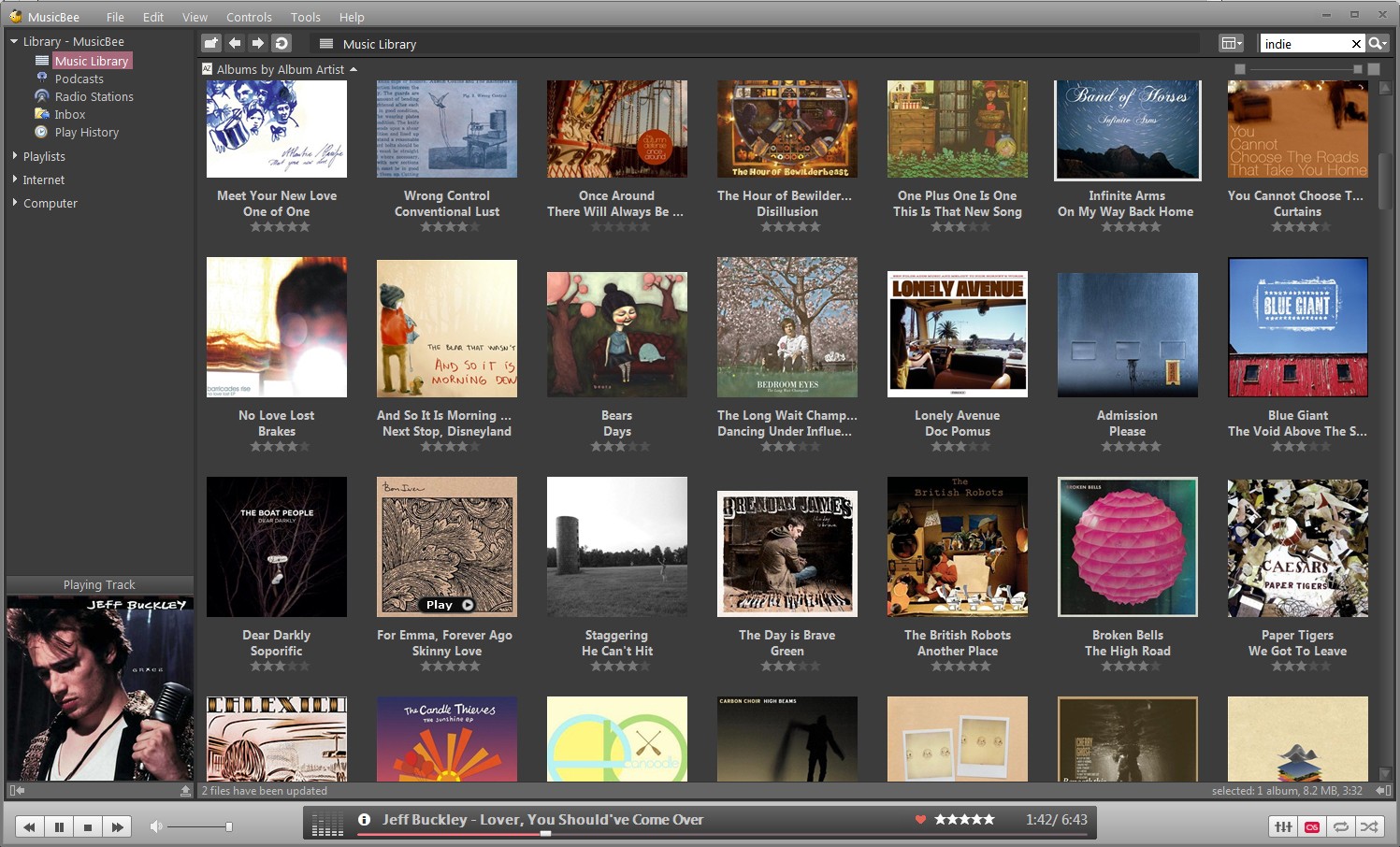This screenshot has width=1400, height=847.
Task: Toggle shuffle playback mode
Action: (1368, 826)
